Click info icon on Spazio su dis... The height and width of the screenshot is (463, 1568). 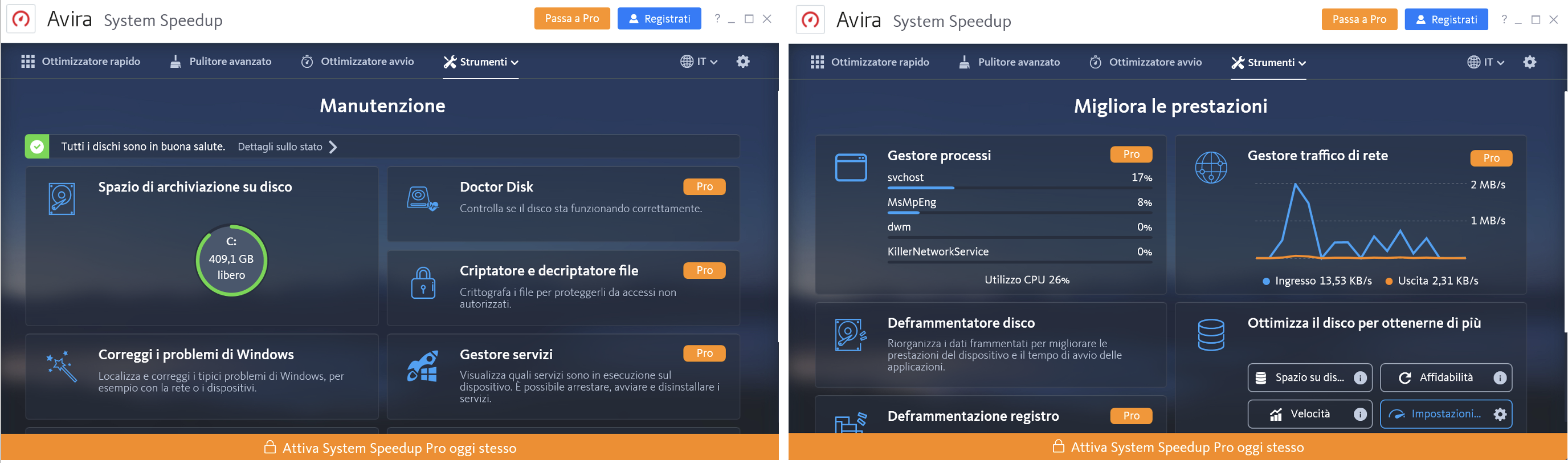[x=1360, y=377]
